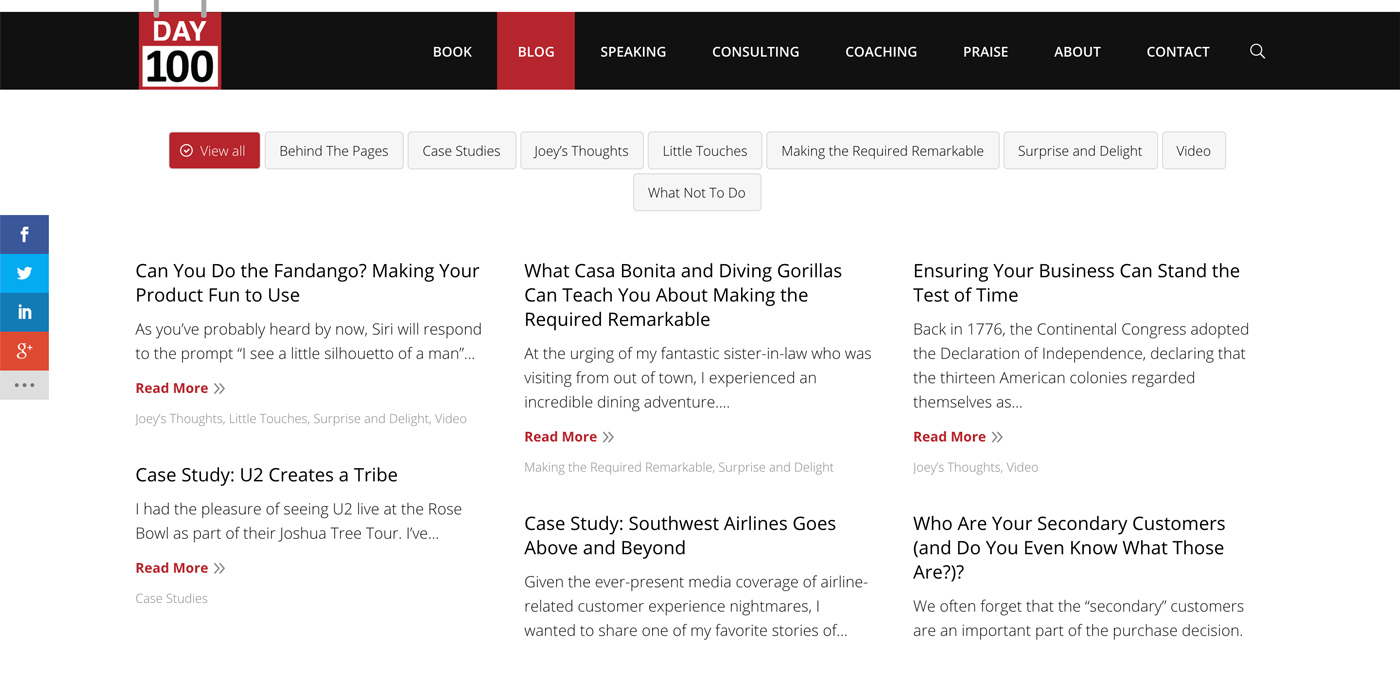Share on Google Plus sidebar icon
Viewport: 1400px width, 693px height.
coord(24,351)
